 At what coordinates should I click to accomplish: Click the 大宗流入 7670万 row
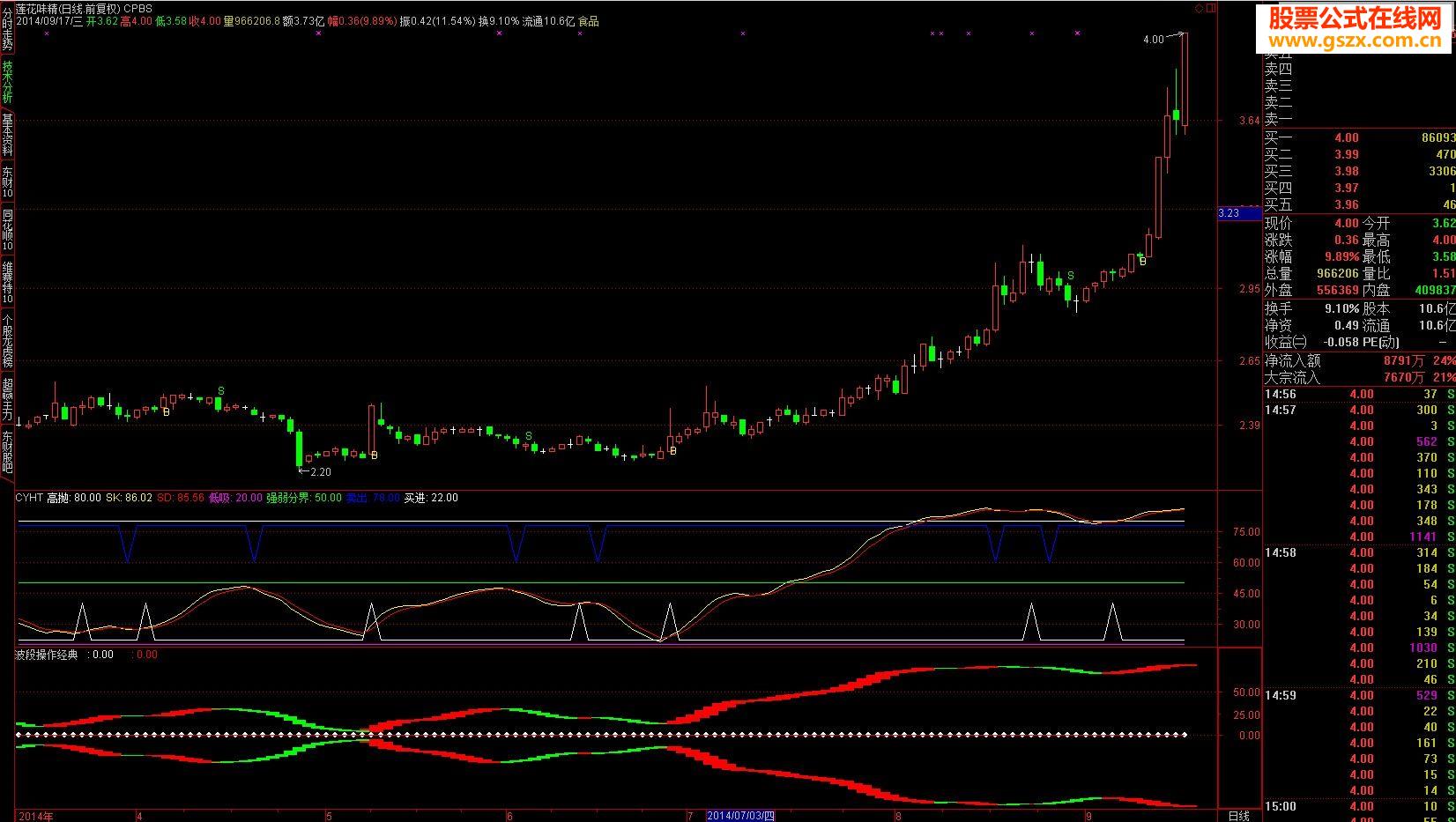1359,377
